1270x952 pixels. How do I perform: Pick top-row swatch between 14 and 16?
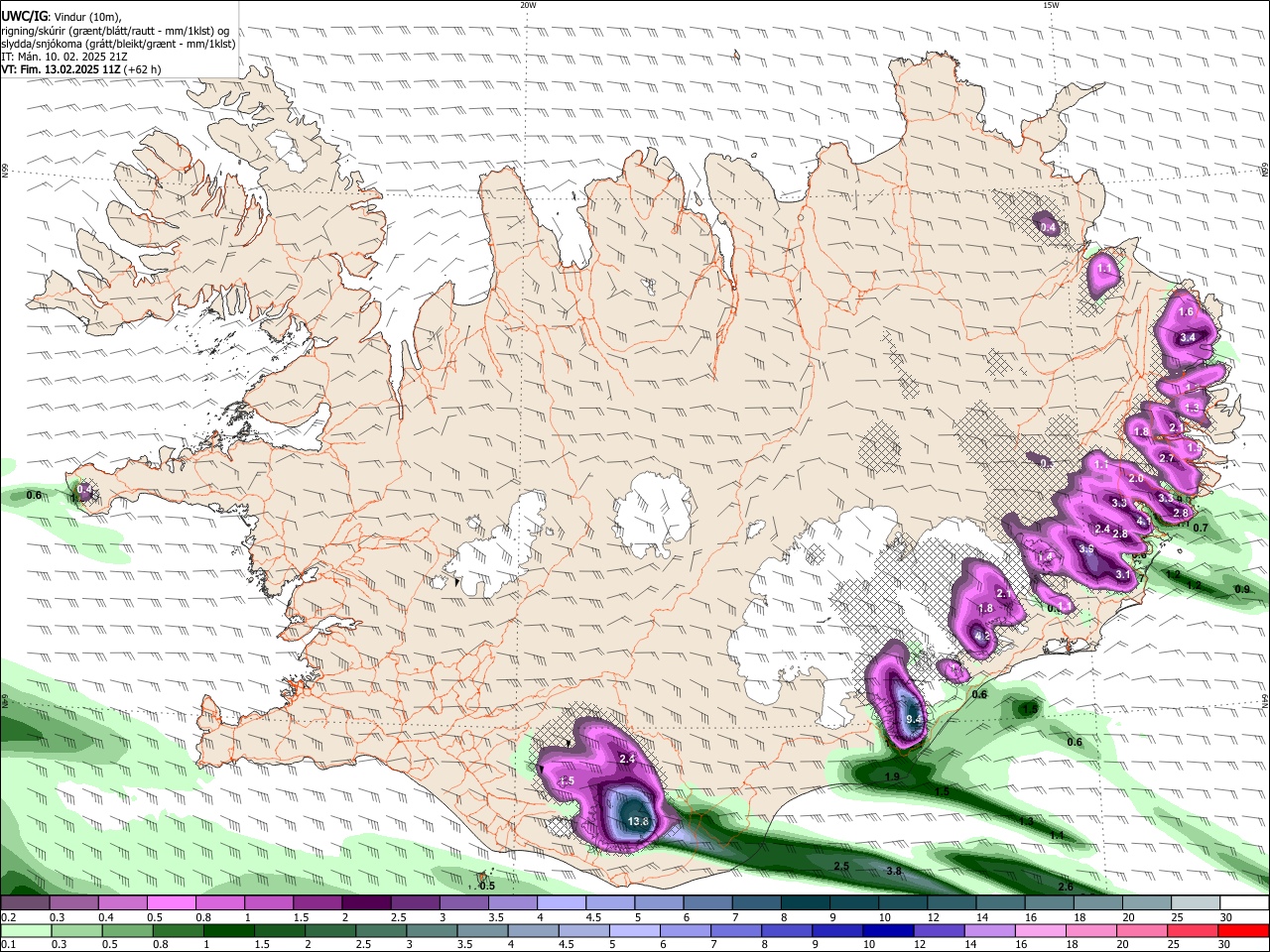point(999,903)
